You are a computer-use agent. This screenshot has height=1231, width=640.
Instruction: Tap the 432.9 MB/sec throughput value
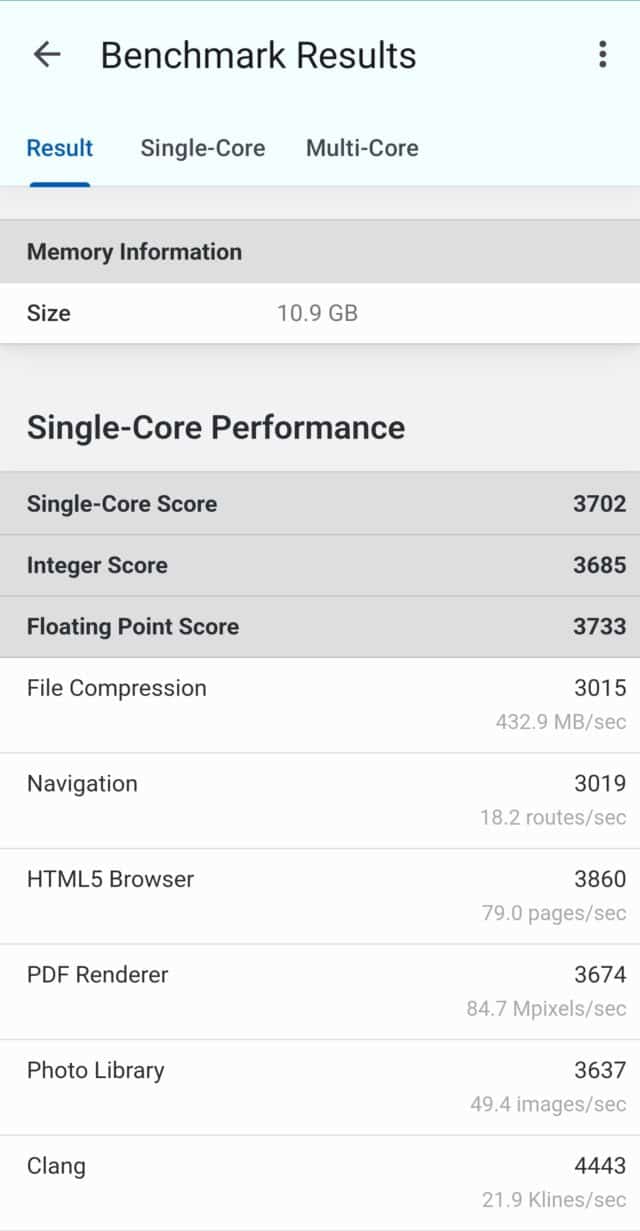(561, 721)
